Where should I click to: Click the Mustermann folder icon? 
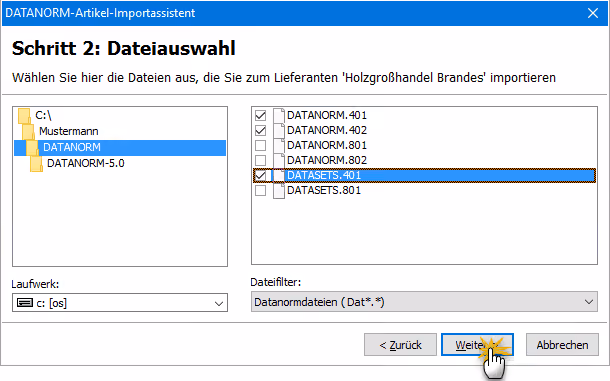(28, 132)
